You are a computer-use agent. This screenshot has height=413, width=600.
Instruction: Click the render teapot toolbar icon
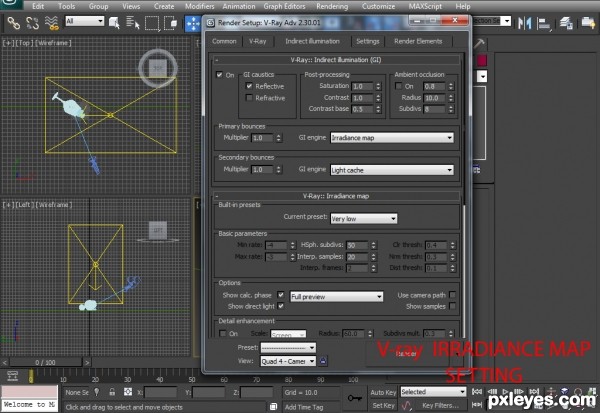coord(588,23)
